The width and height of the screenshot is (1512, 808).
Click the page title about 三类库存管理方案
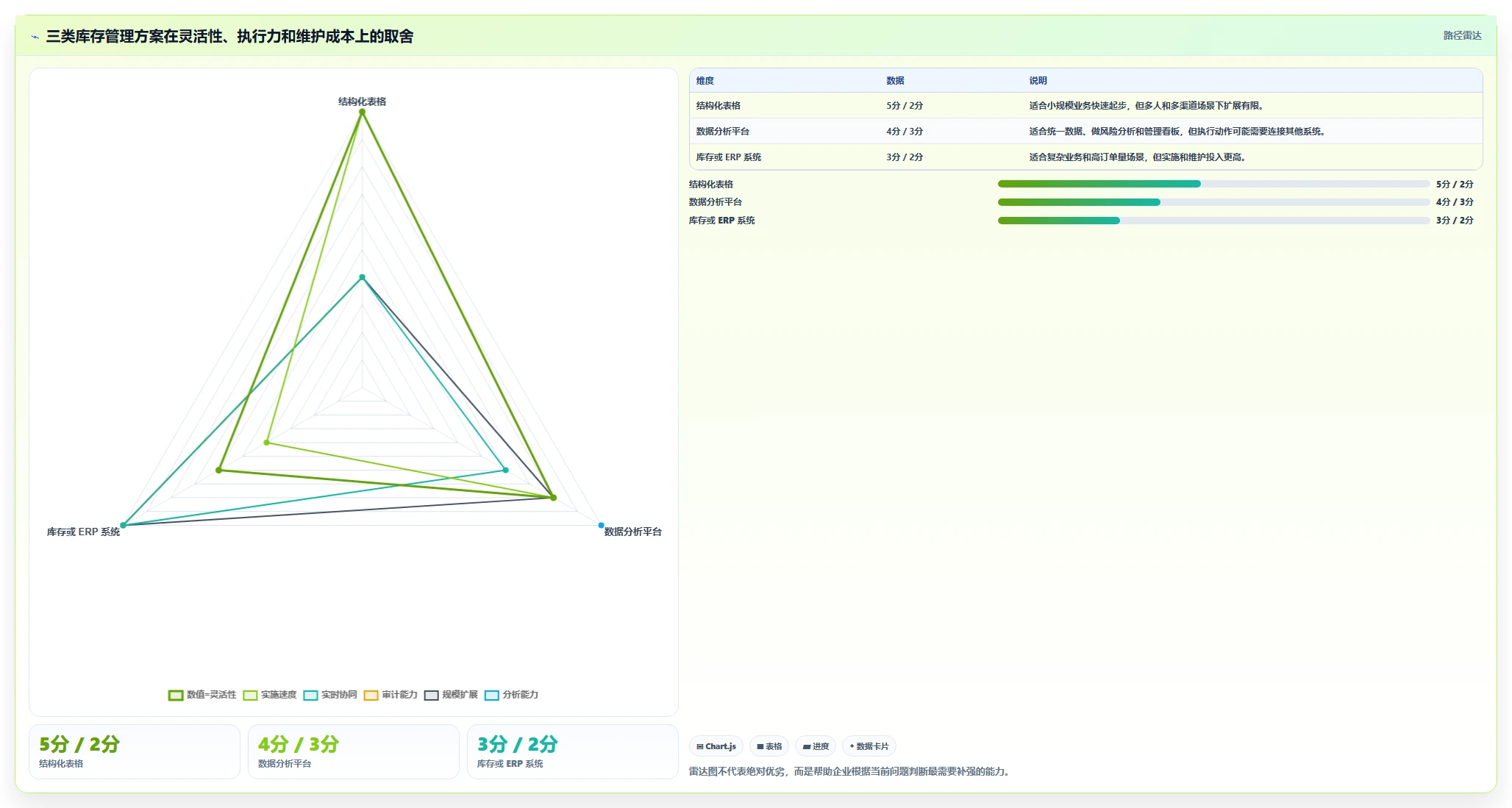pyautogui.click(x=229, y=37)
